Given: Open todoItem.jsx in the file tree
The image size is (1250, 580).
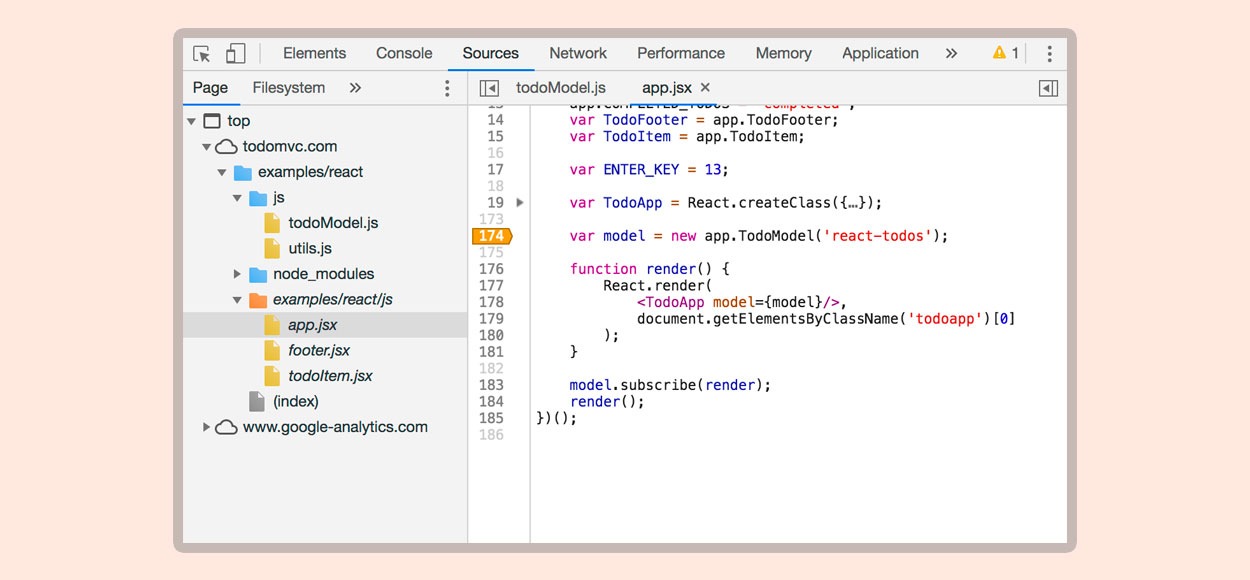Looking at the screenshot, I should [330, 376].
